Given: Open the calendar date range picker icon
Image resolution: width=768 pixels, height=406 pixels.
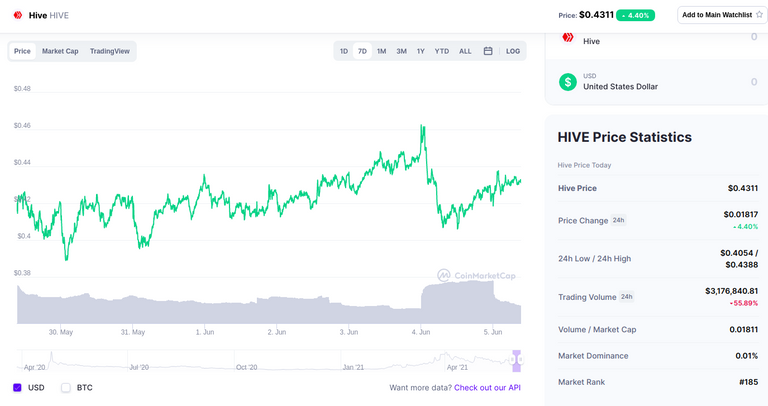Looking at the screenshot, I should (488, 51).
